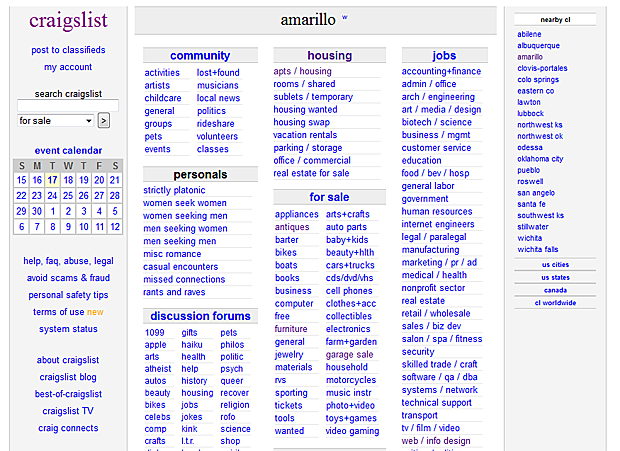
Task: Expand the us states list
Action: (x=555, y=277)
